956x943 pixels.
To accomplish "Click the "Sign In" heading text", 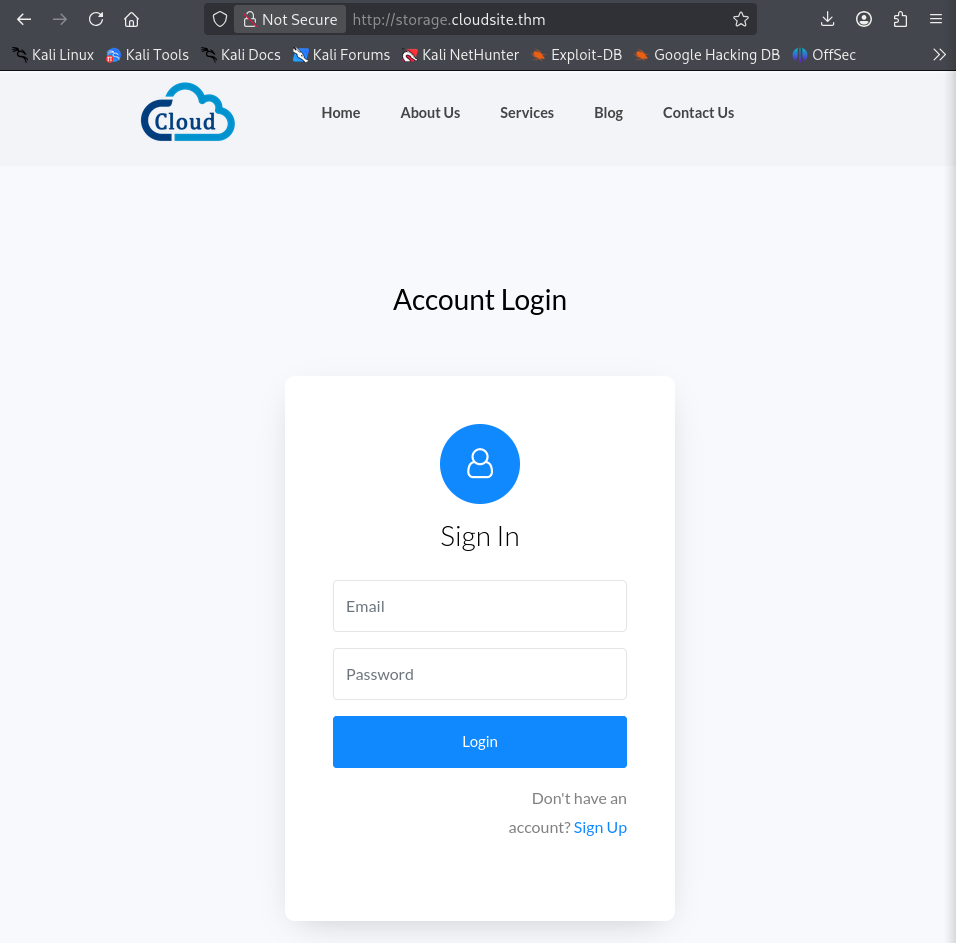I will coord(480,536).
